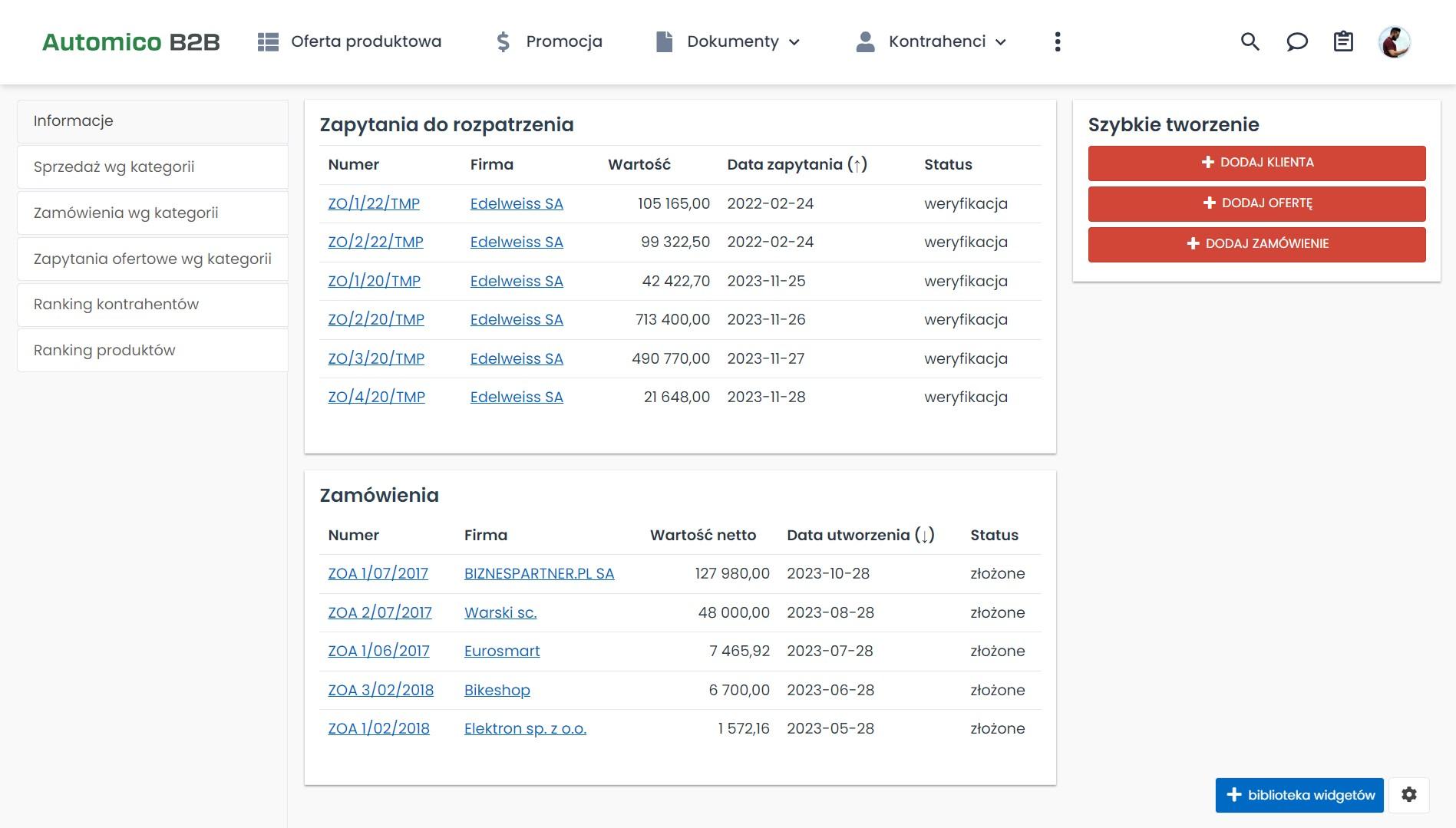Viewport: 1456px width, 828px height.
Task: Open the BIZNESPARTNER.PL SA company link
Action: 539,574
